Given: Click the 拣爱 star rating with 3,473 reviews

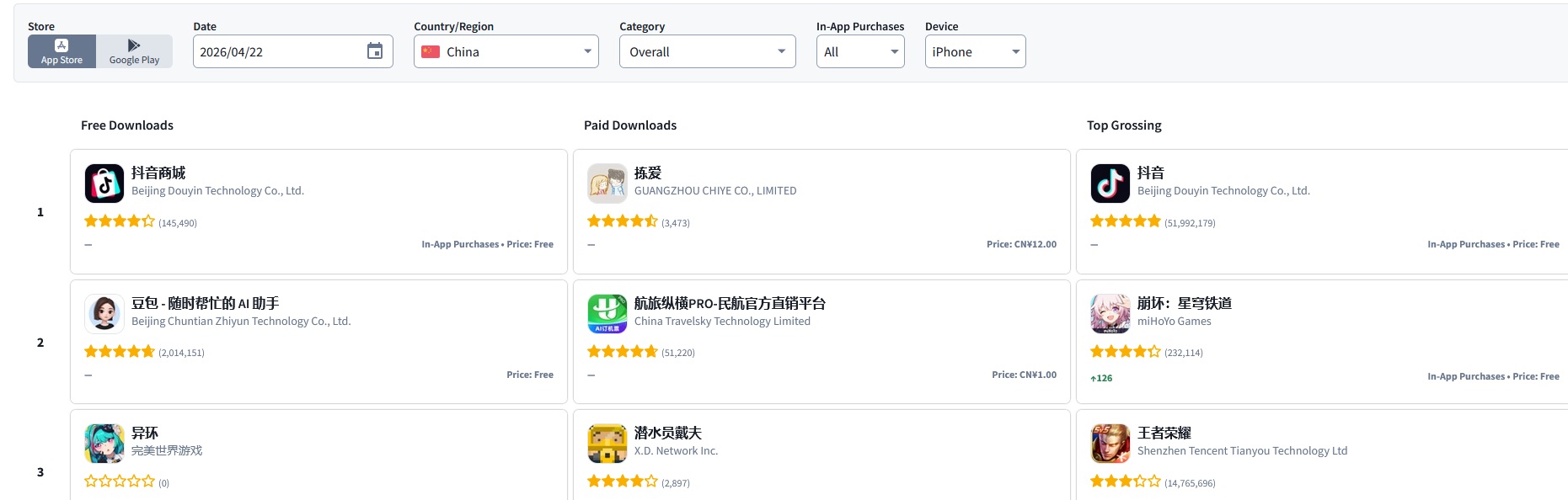Looking at the screenshot, I should [x=623, y=221].
